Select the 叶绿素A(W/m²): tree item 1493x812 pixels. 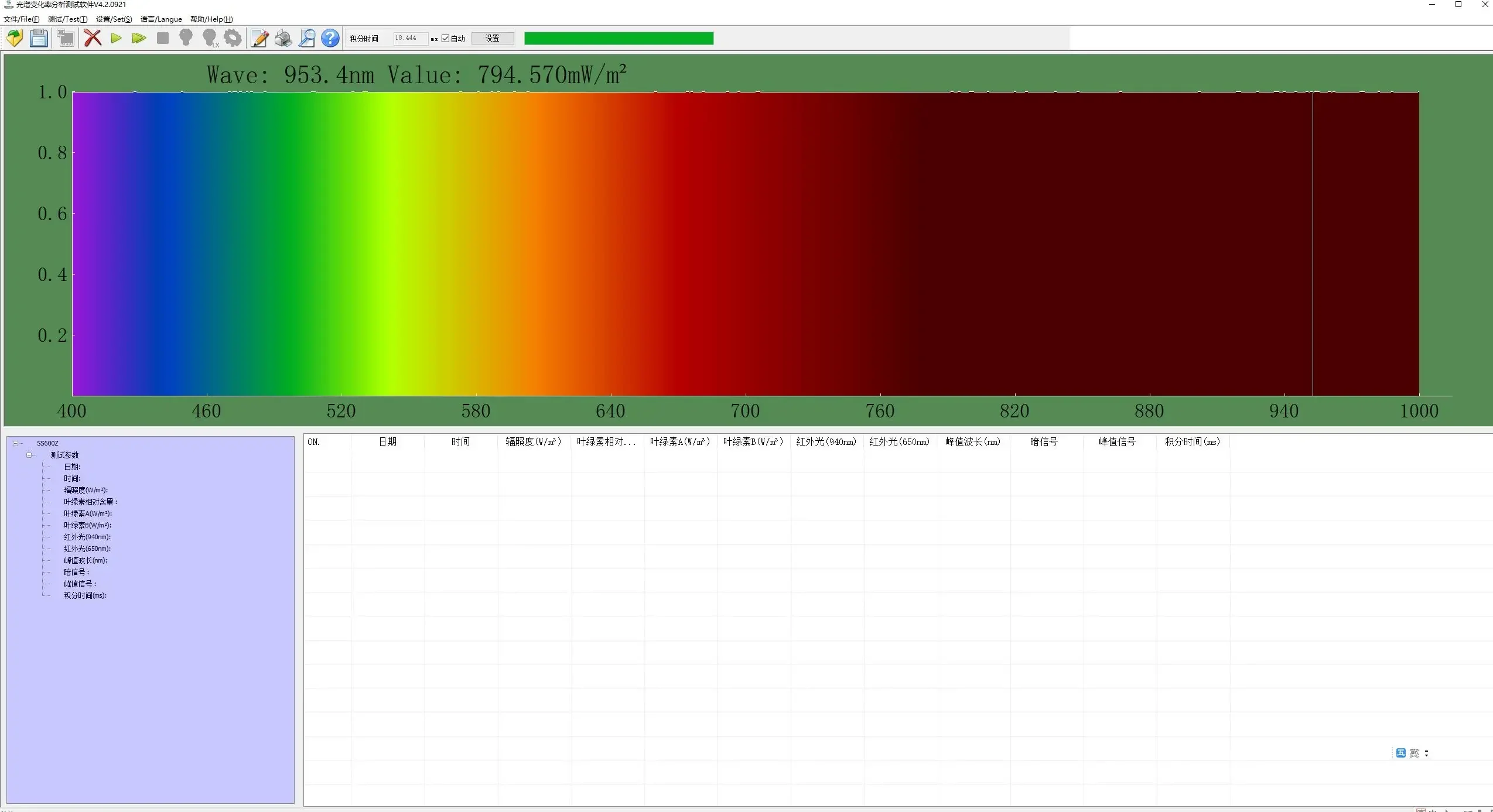(x=88, y=513)
